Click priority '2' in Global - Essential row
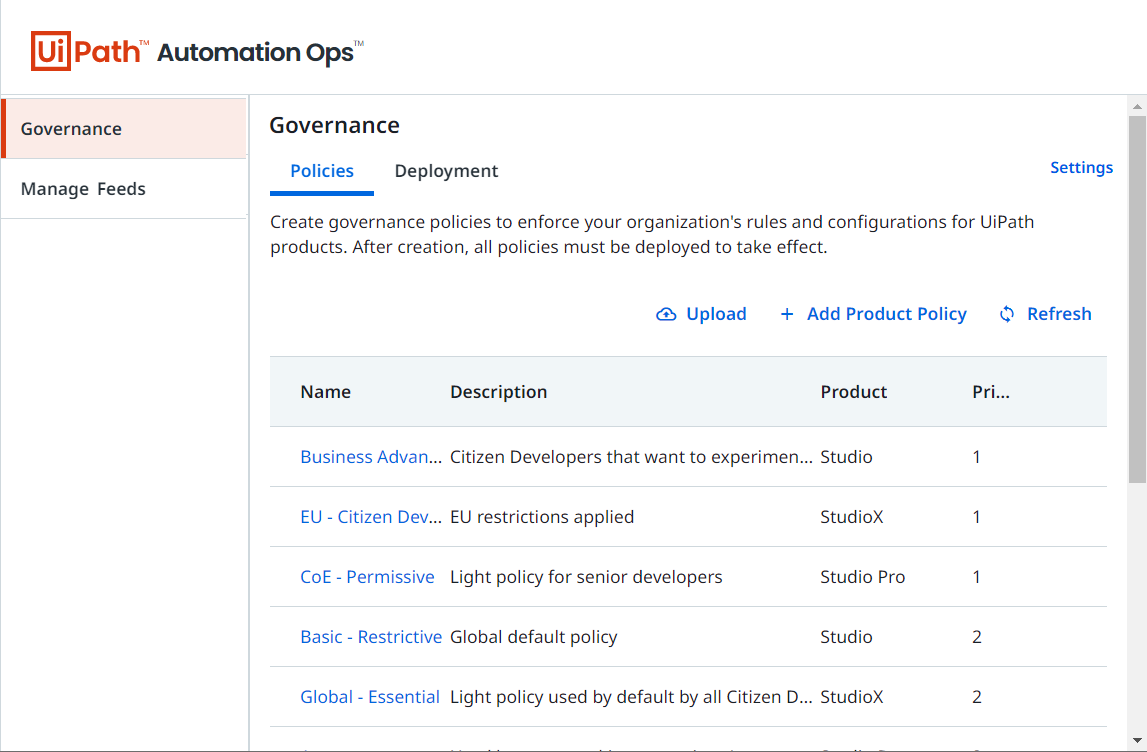 [x=977, y=696]
